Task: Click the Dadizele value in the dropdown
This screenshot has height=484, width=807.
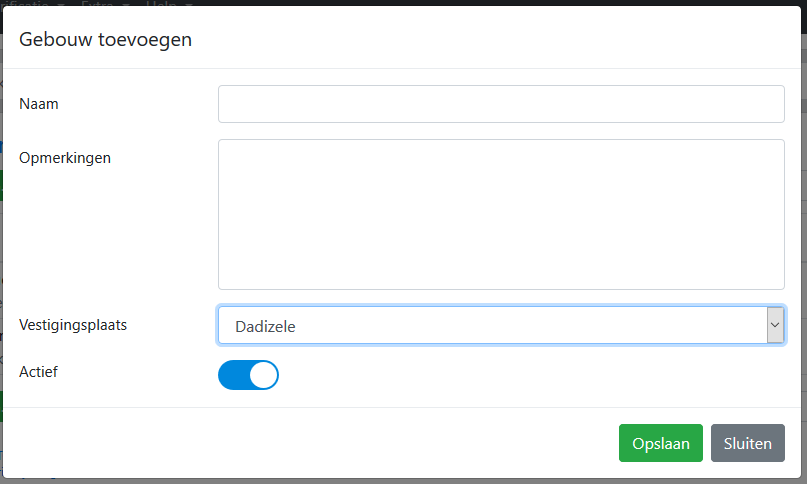Action: tap(265, 326)
